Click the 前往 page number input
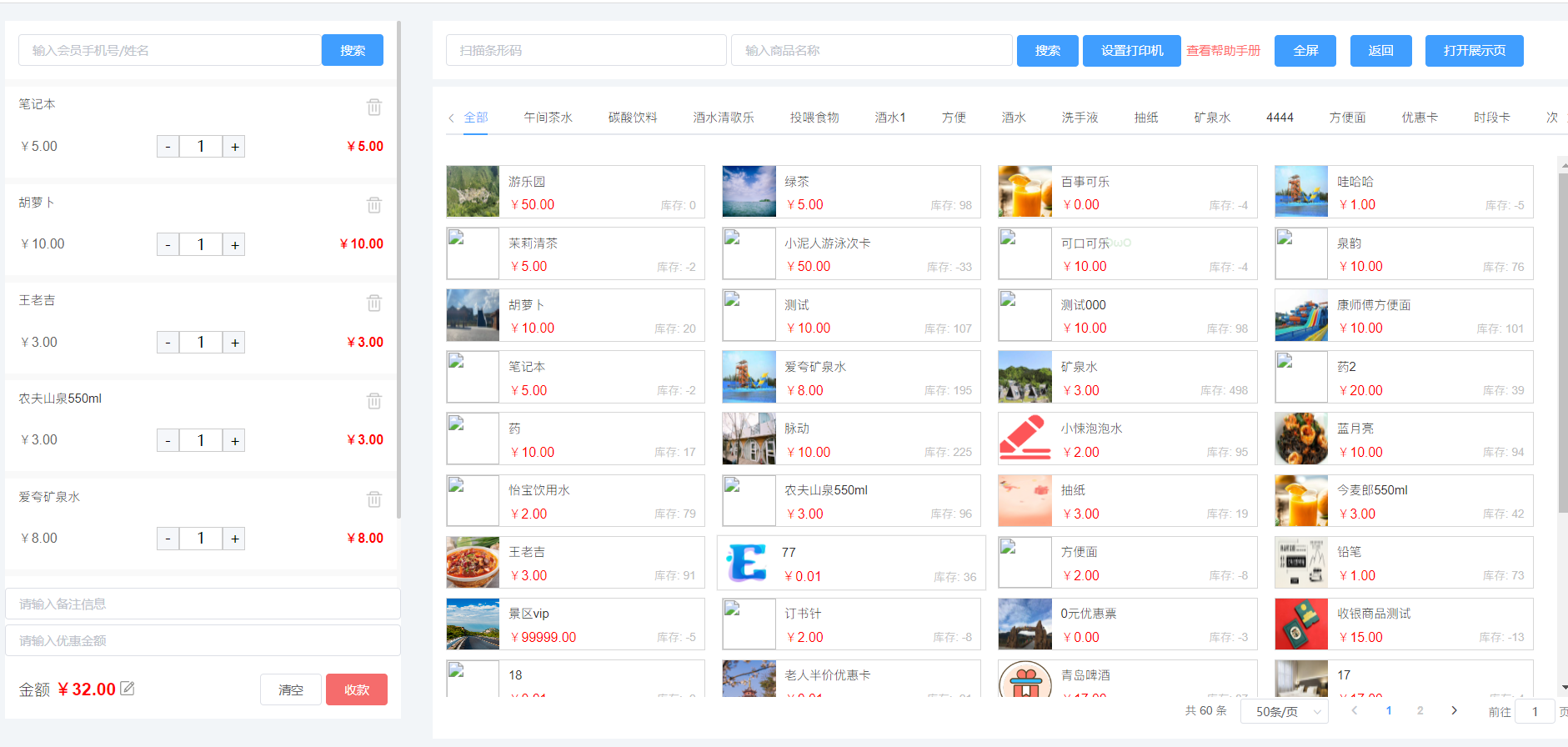Image resolution: width=1568 pixels, height=747 pixels. point(1535,712)
